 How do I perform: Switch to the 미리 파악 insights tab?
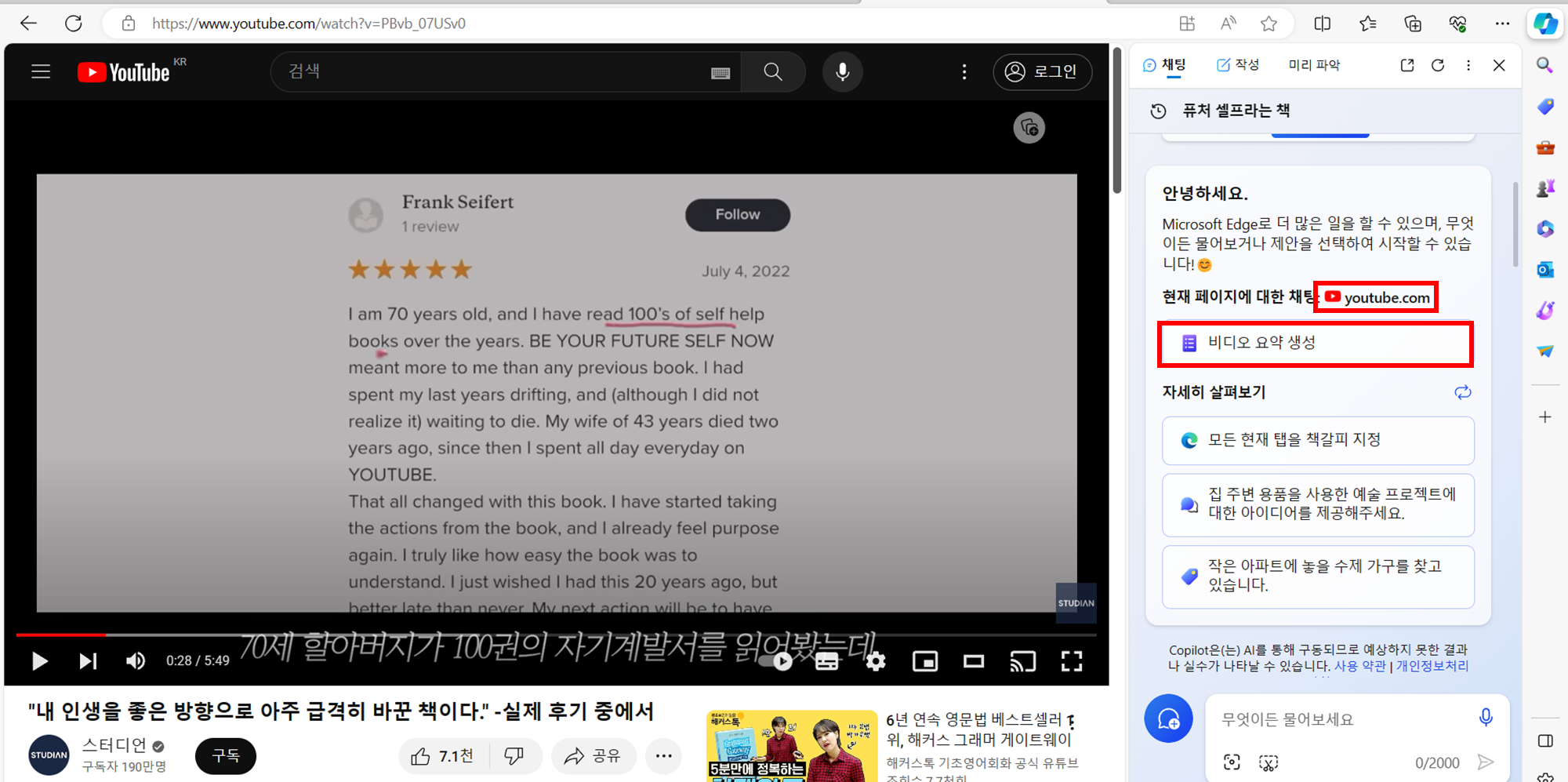(1314, 65)
